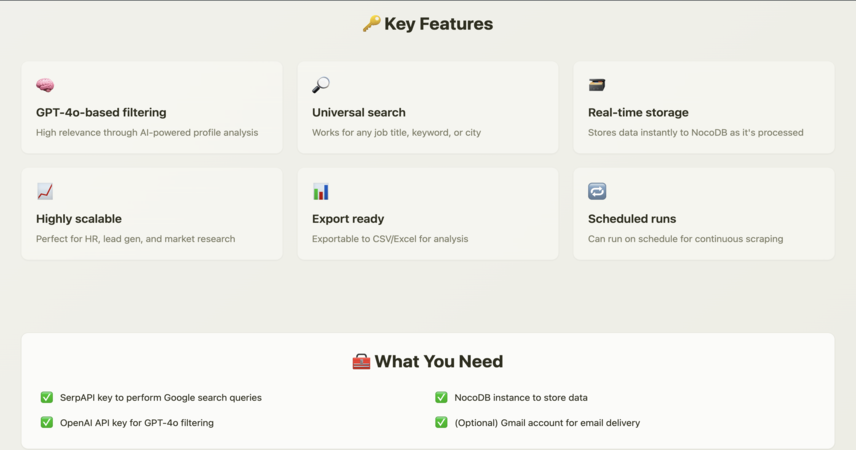This screenshot has height=450, width=856.
Task: Click the key icon beside Key Features
Action: (x=371, y=23)
